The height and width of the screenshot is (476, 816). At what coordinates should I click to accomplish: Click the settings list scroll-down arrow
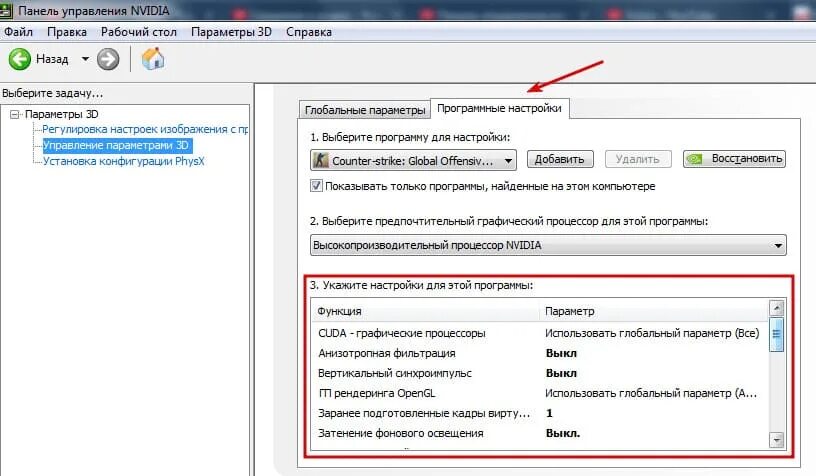[x=776, y=440]
